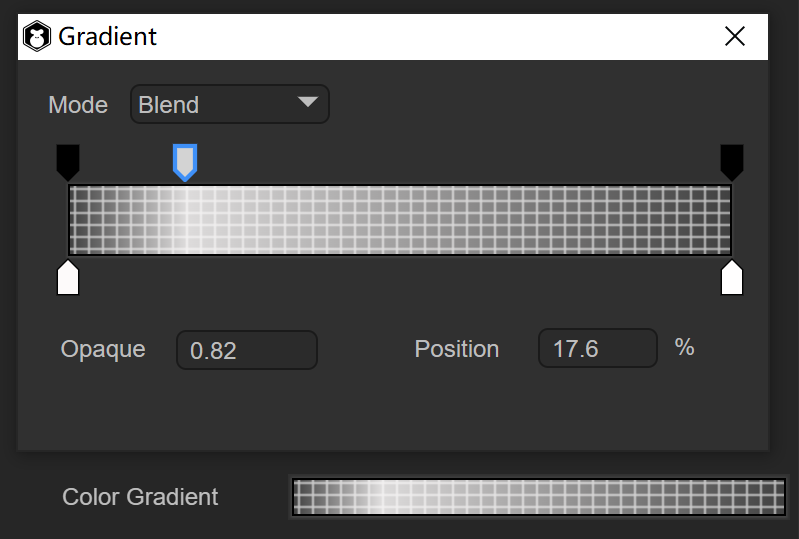Click the Opaque label

click(x=103, y=349)
